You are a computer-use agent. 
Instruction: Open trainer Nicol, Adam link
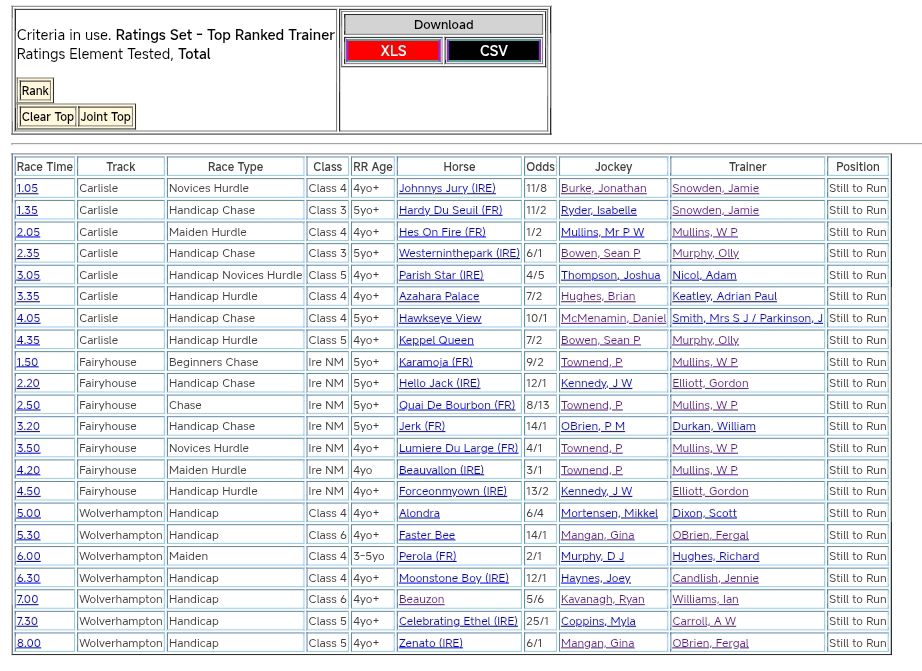pyautogui.click(x=704, y=275)
